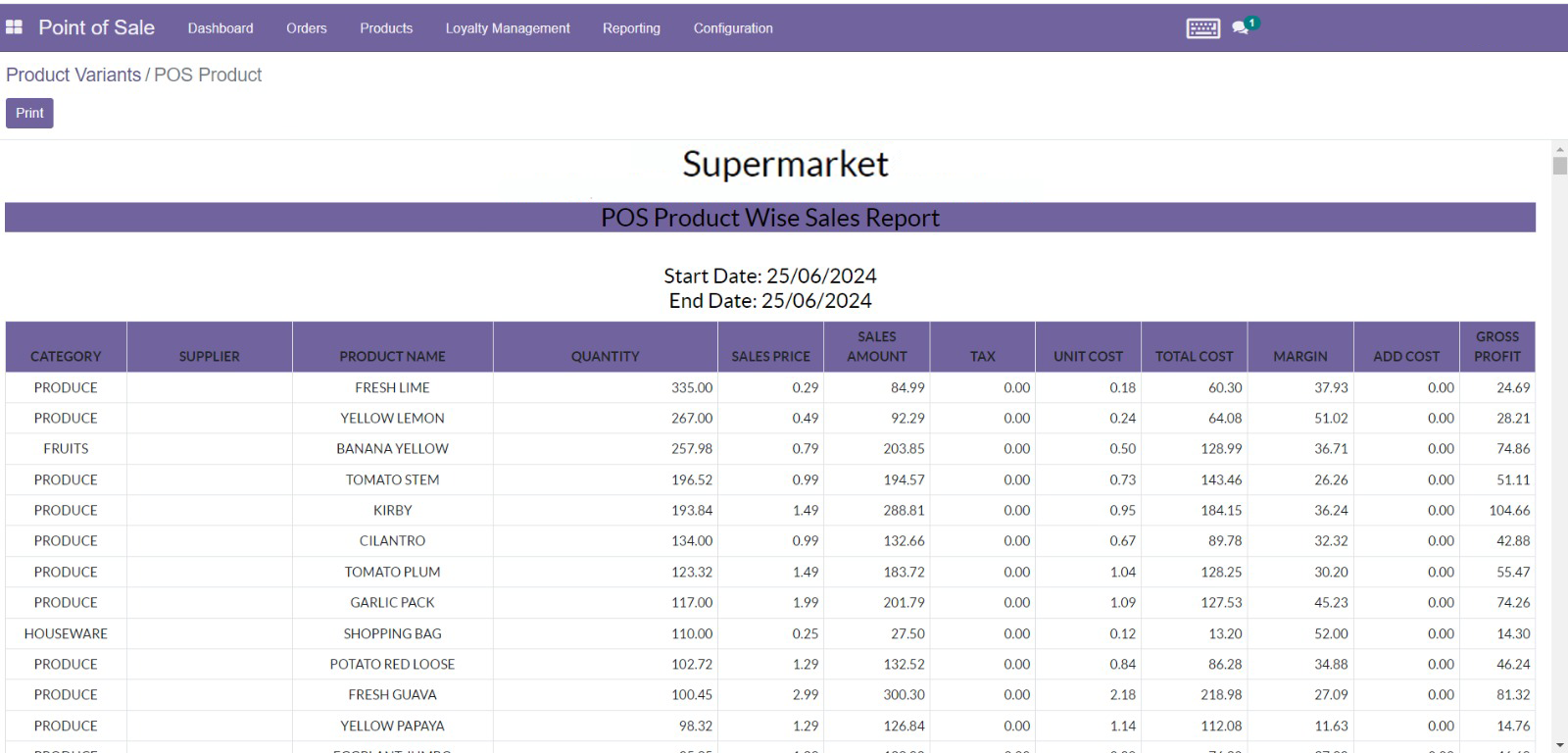Click the SHOPPING BAG product name cell
The width and height of the screenshot is (1568, 753).
pos(392,633)
